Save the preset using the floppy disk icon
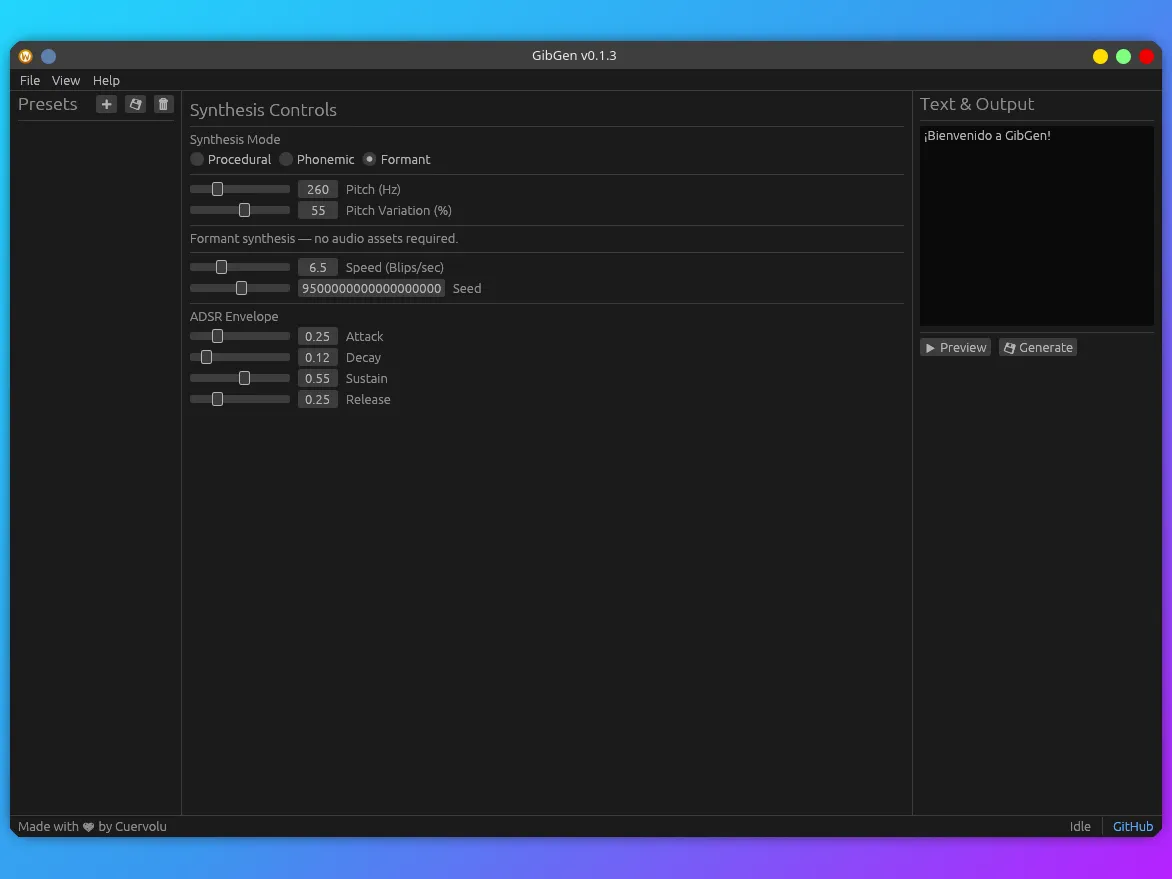Image resolution: width=1172 pixels, height=879 pixels. [135, 104]
